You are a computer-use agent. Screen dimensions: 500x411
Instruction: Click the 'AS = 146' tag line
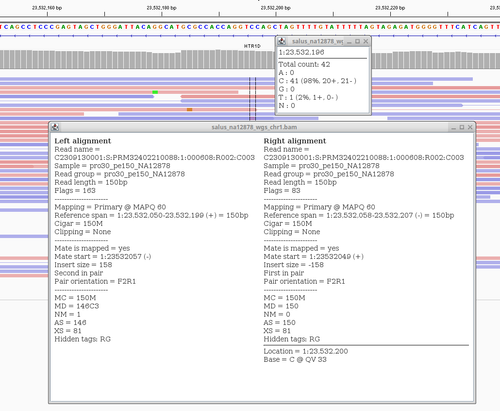tap(70, 323)
